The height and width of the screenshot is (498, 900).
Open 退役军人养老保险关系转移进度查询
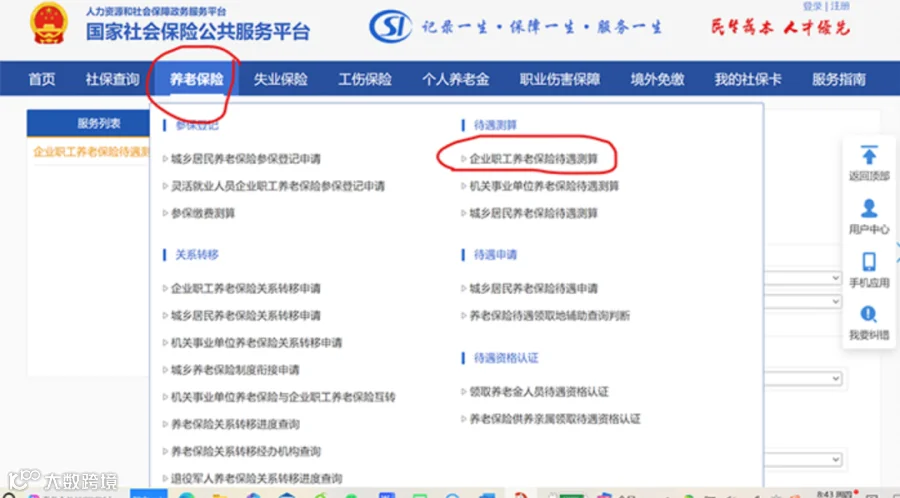pyautogui.click(x=257, y=478)
